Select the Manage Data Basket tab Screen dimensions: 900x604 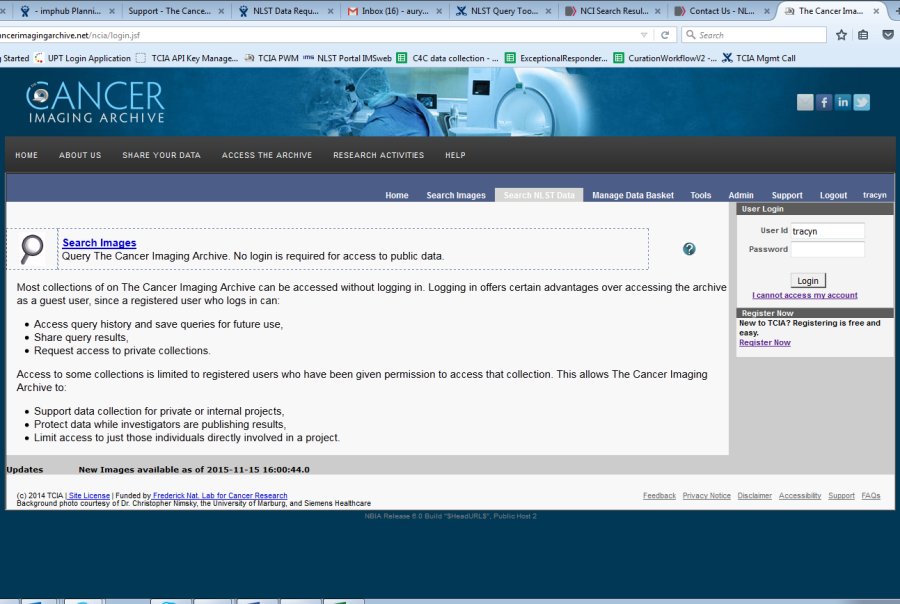pos(633,195)
